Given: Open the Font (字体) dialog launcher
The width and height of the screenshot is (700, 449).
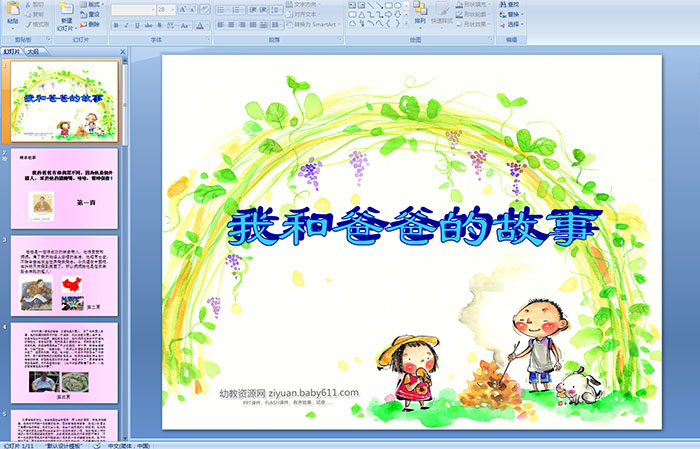Looking at the screenshot, I should 208,40.
